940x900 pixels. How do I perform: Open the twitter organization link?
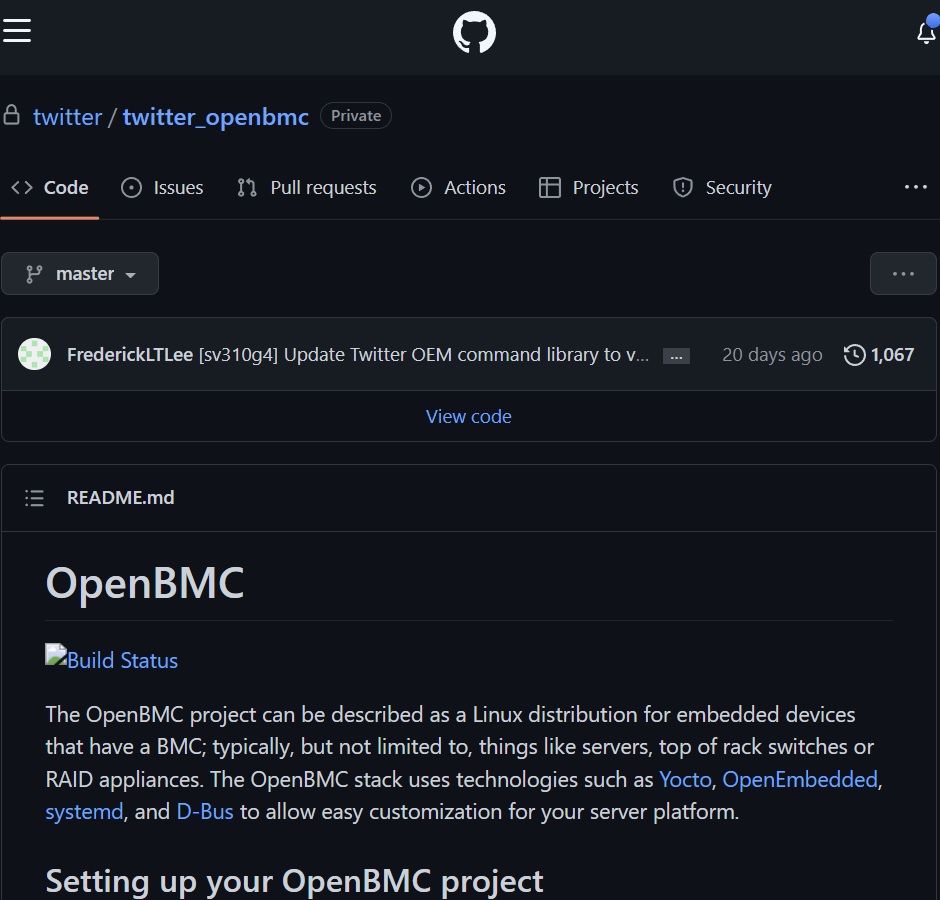tap(67, 116)
